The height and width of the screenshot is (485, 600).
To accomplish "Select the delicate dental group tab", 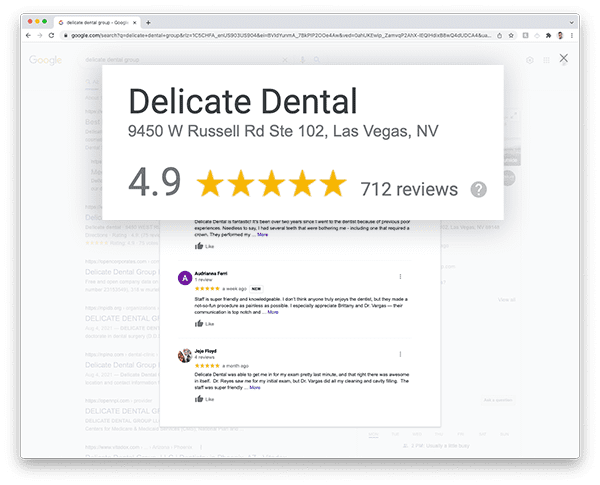I will point(98,23).
